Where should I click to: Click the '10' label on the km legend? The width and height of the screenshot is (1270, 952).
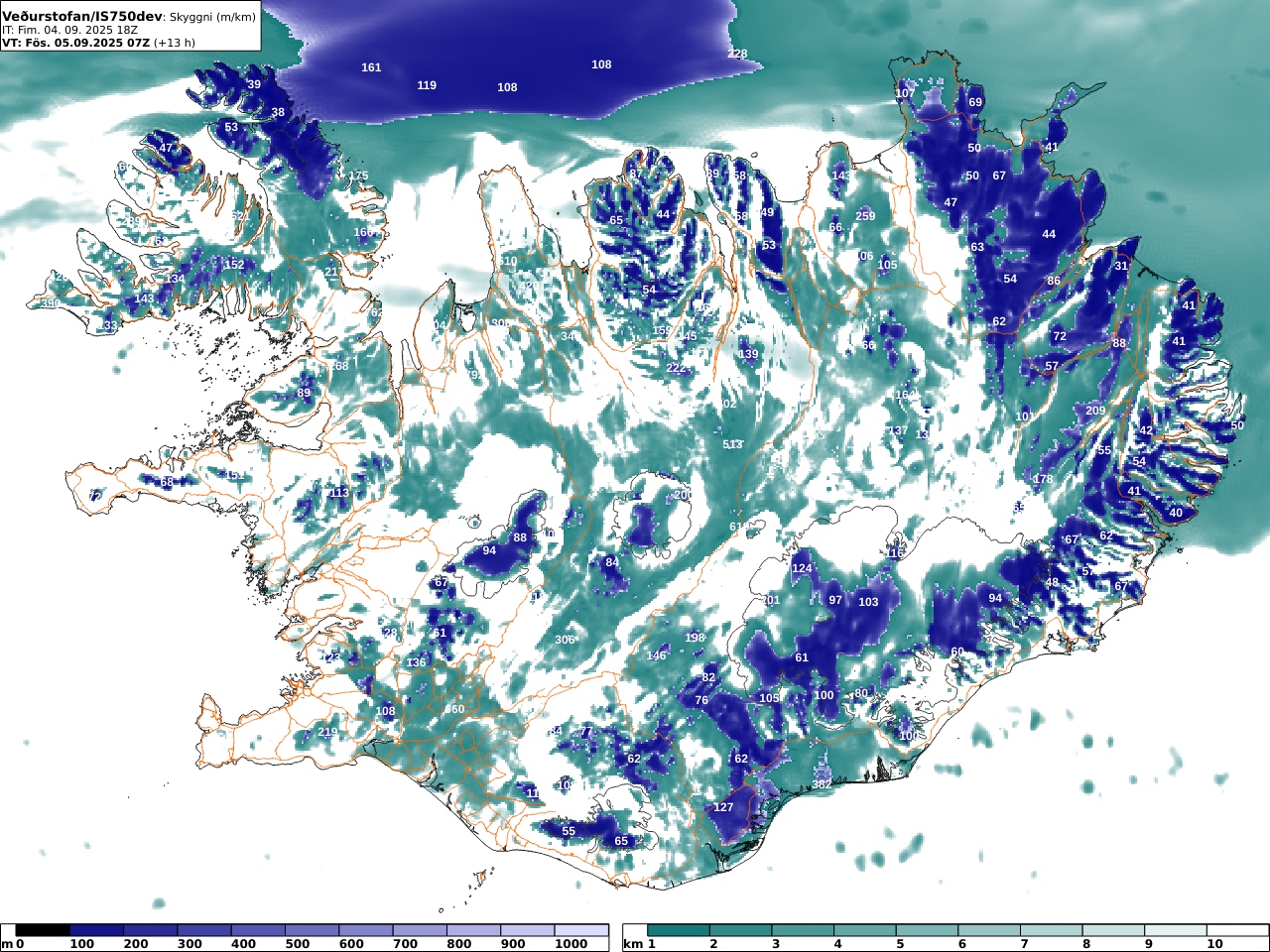[1214, 944]
